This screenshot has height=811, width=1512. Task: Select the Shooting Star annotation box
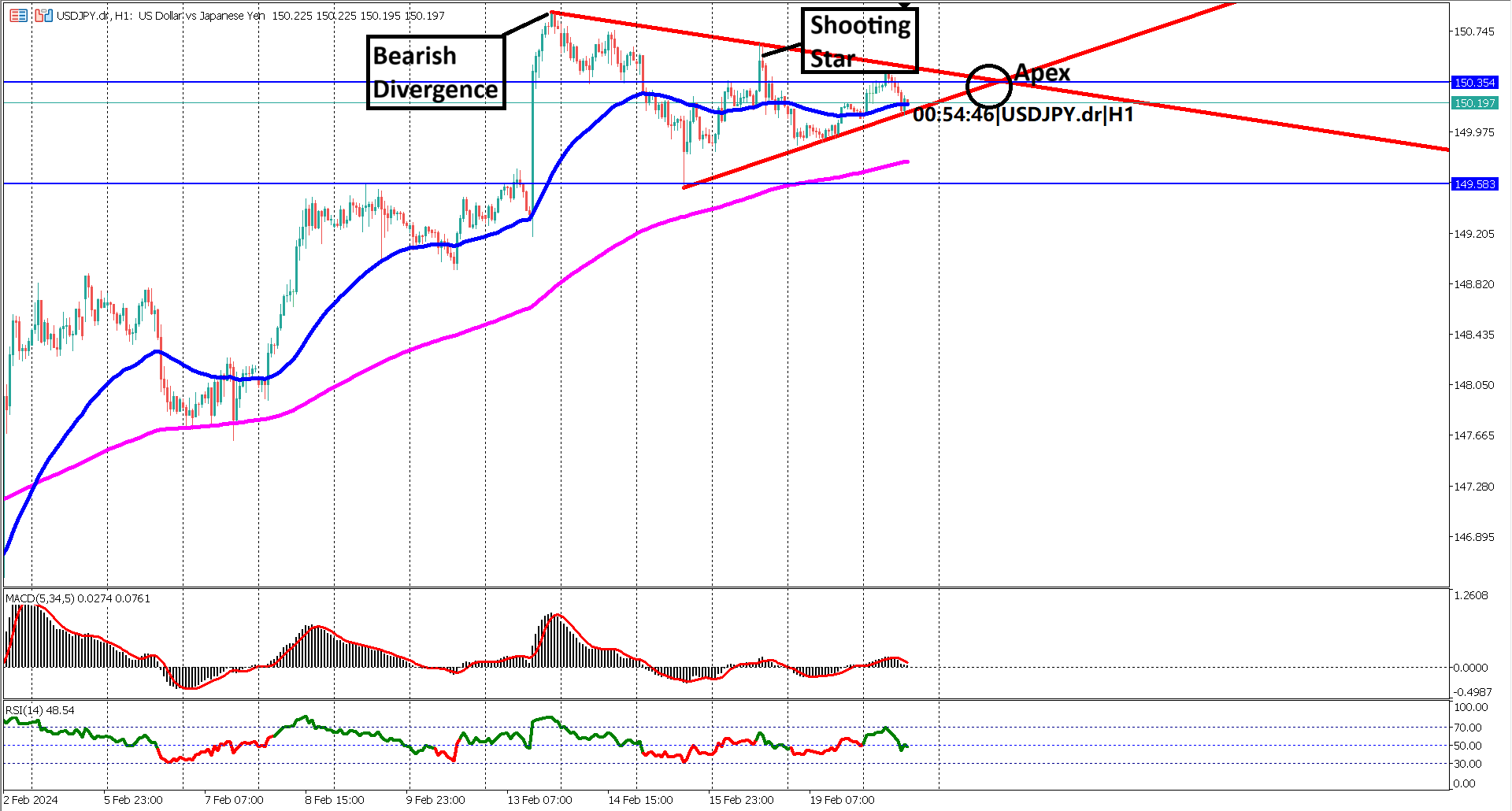click(x=859, y=42)
